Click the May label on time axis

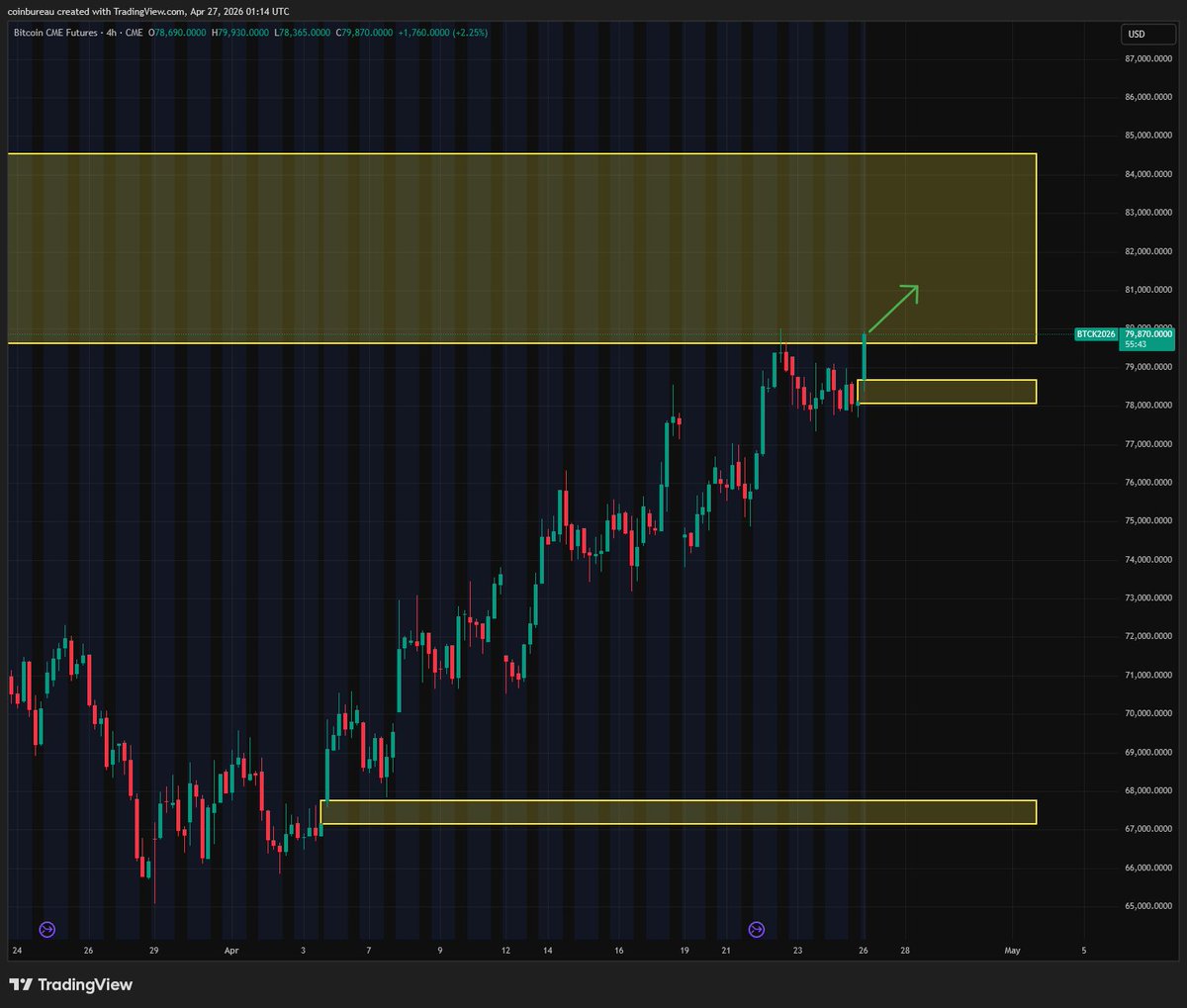1012,951
